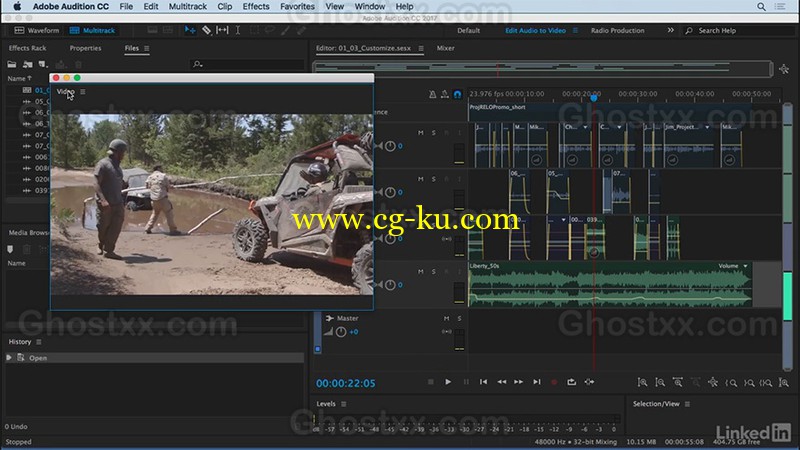Open the Selection/View panel menu
800x450 pixels.
(687, 404)
